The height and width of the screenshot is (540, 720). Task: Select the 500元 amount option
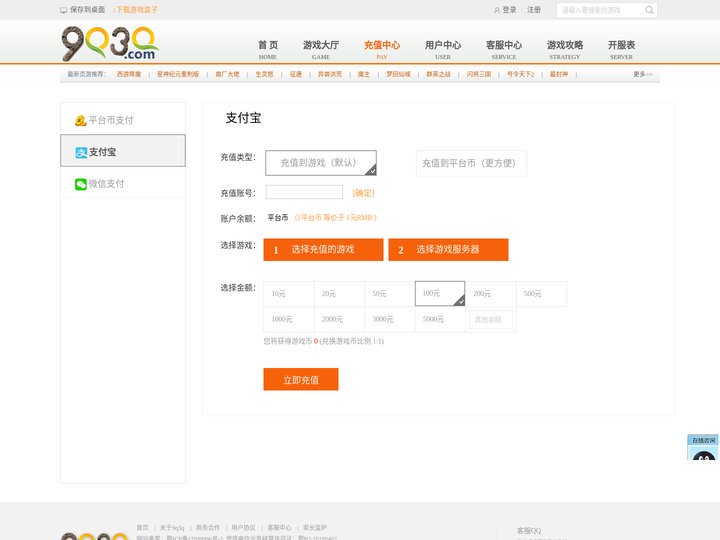[541, 293]
